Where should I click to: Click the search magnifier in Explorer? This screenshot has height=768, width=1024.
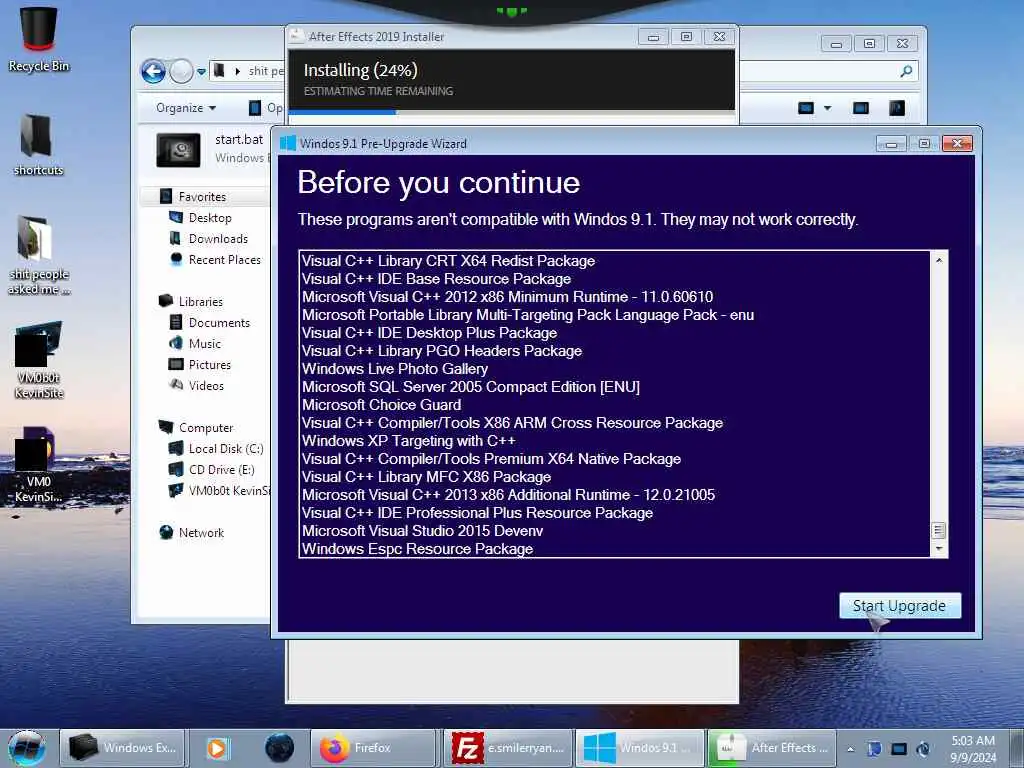pyautogui.click(x=906, y=71)
